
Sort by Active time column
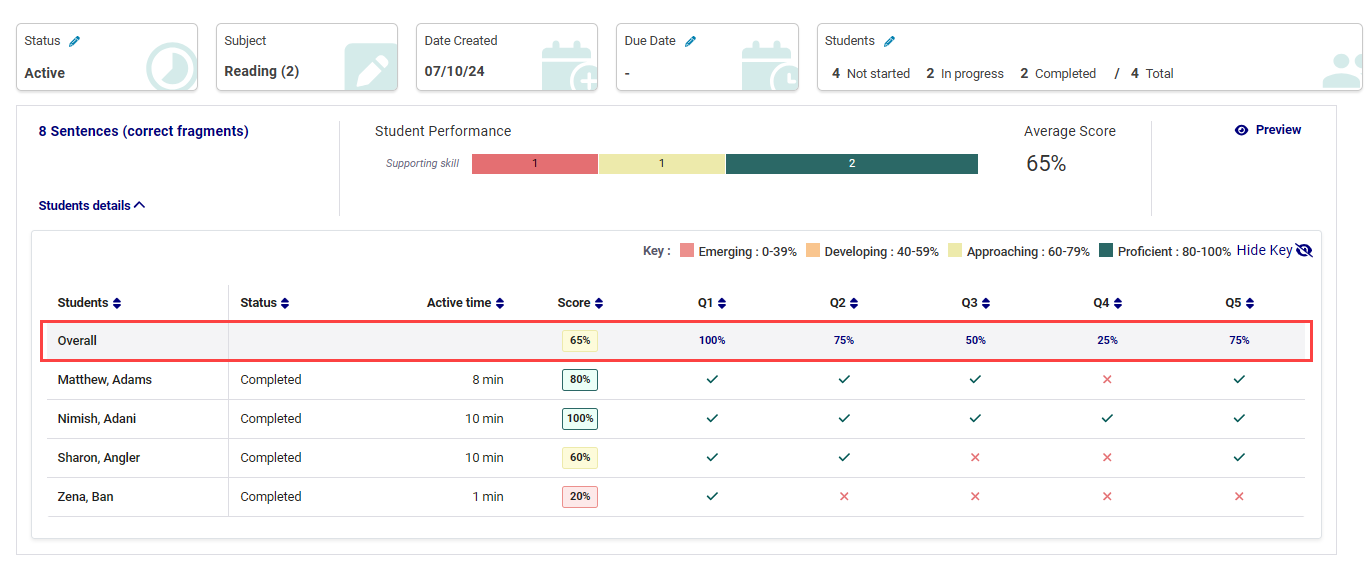(x=500, y=303)
